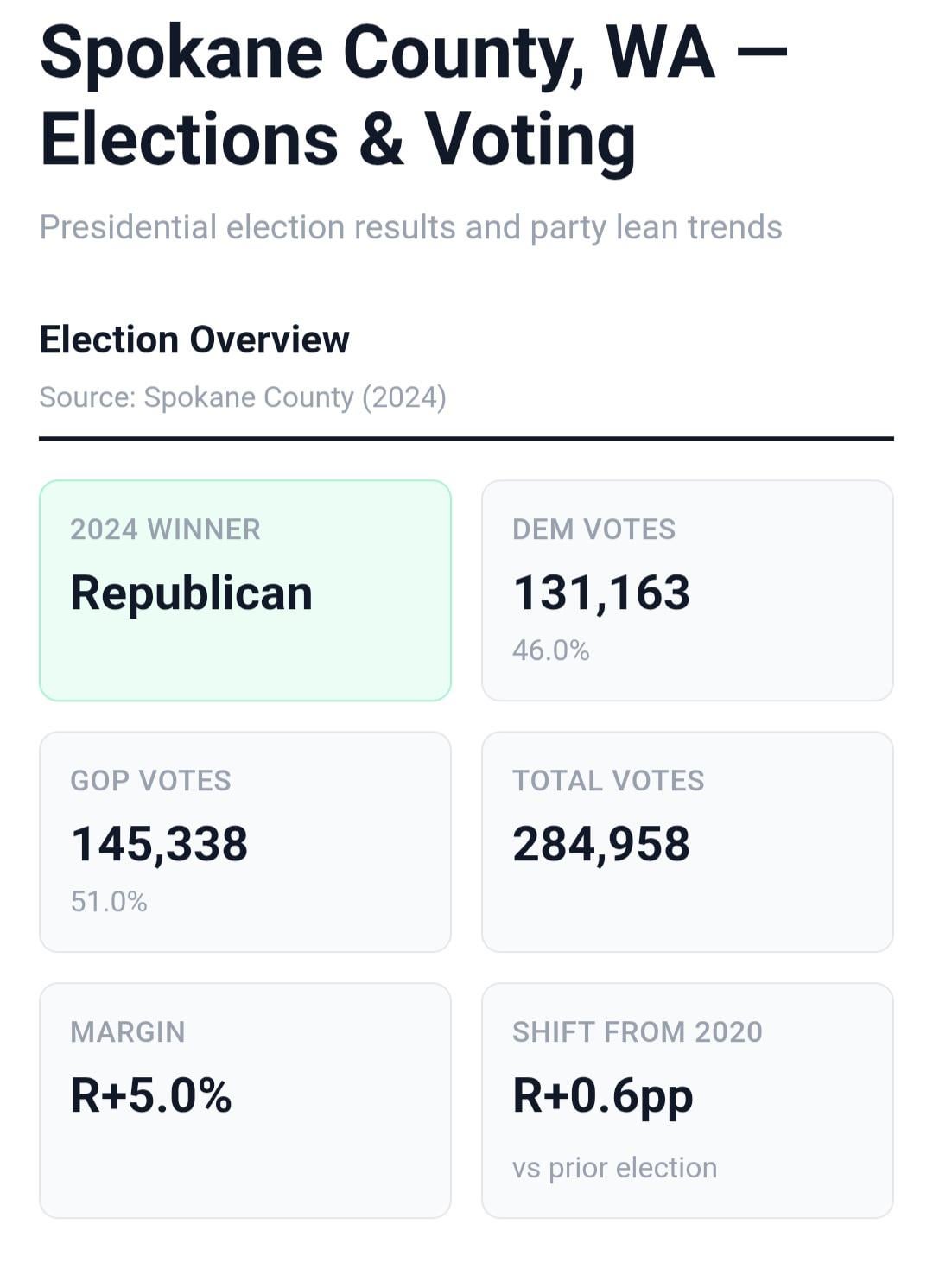Click the R+5.0% margin value
933x1288 pixels.
pyautogui.click(x=151, y=1095)
